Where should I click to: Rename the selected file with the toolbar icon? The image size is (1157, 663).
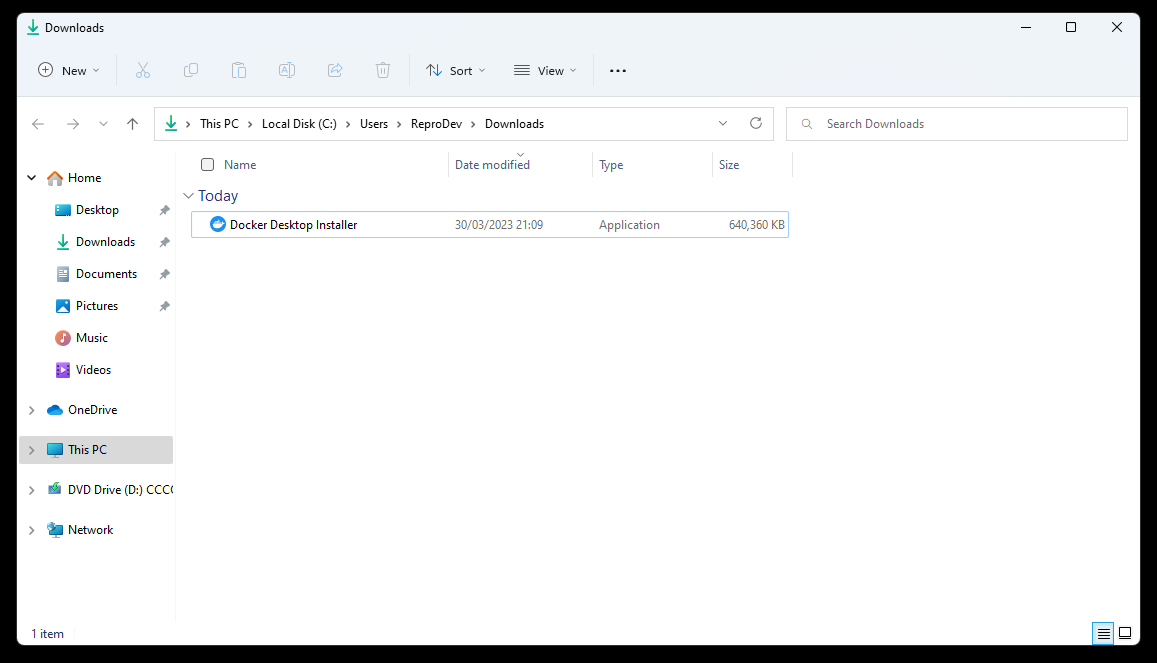click(x=287, y=70)
